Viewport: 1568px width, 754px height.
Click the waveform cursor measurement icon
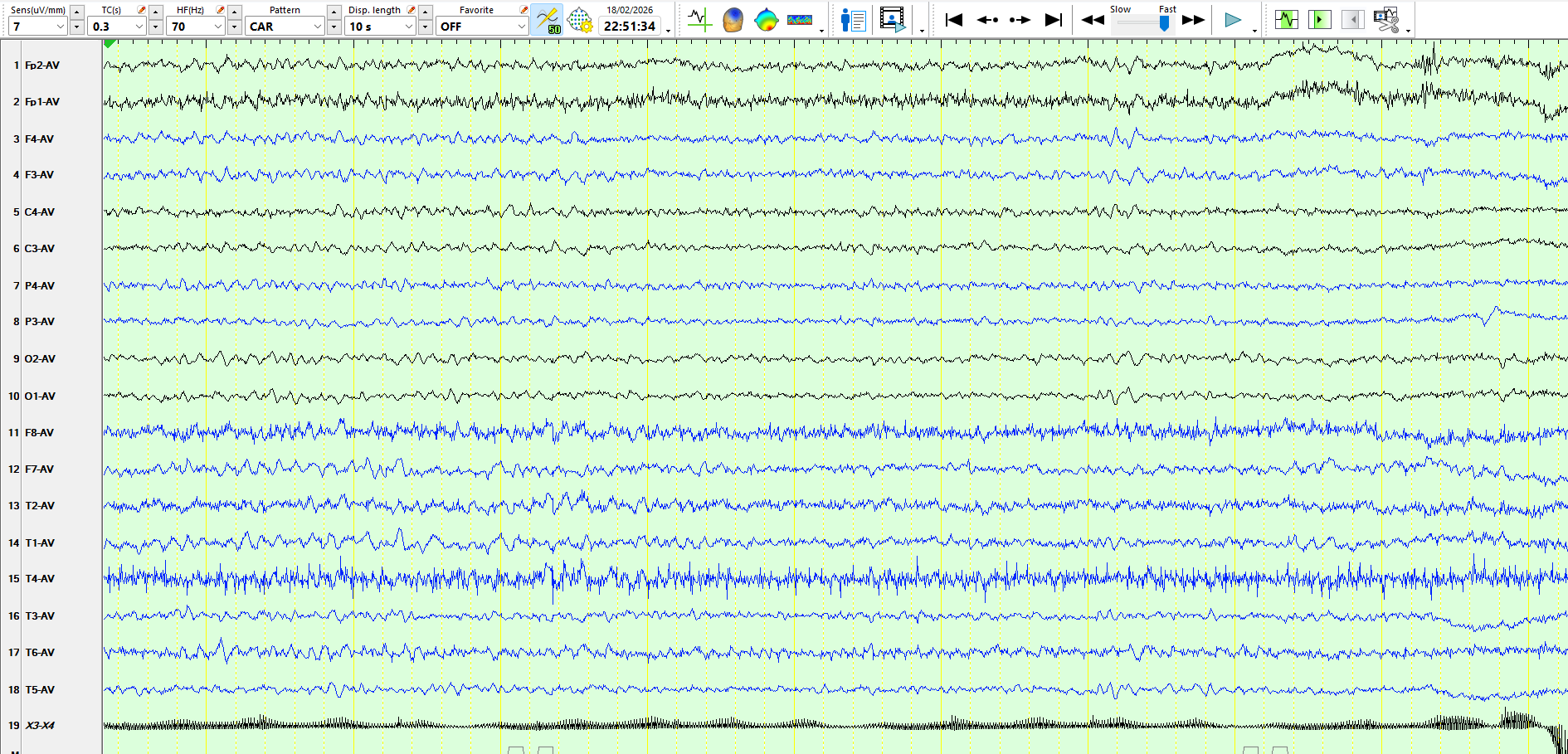point(699,20)
